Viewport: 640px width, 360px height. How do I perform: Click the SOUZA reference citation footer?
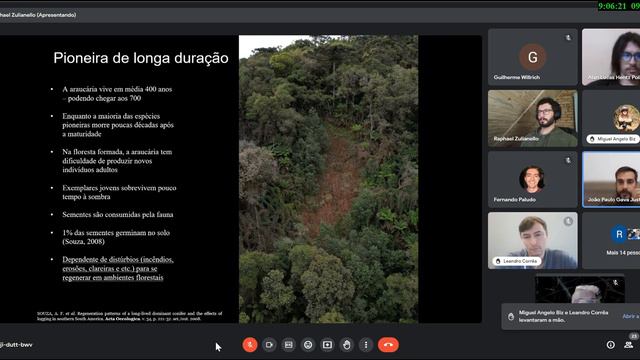point(129,316)
